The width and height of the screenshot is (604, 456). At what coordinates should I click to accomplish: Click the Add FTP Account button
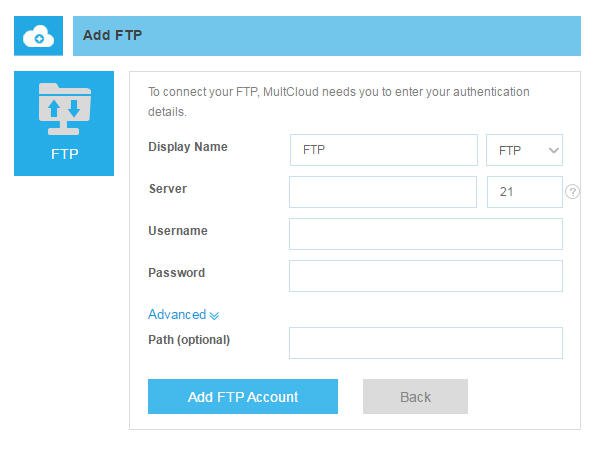click(243, 397)
